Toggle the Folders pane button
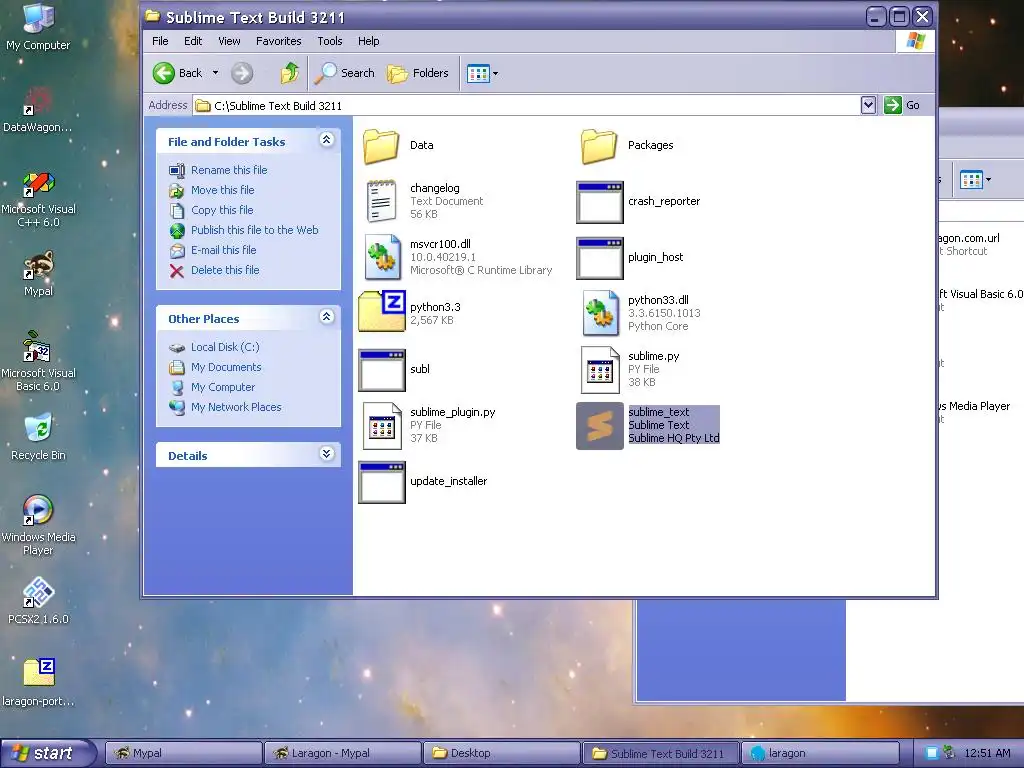Image resolution: width=1024 pixels, height=768 pixels. coord(417,73)
